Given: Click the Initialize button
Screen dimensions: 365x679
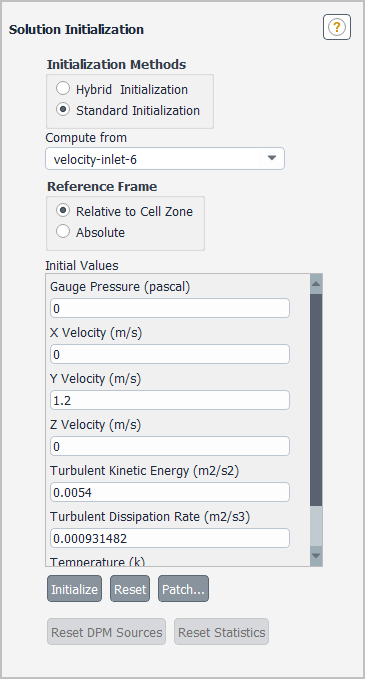Looking at the screenshot, I should click(x=74, y=588).
